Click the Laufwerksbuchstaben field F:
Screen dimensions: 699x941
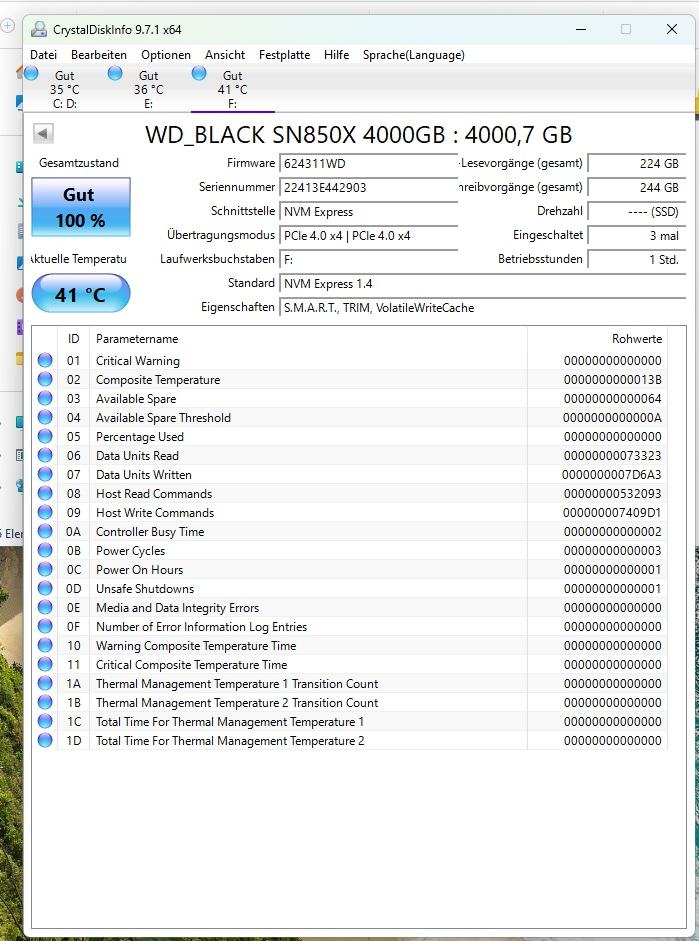[x=368, y=259]
